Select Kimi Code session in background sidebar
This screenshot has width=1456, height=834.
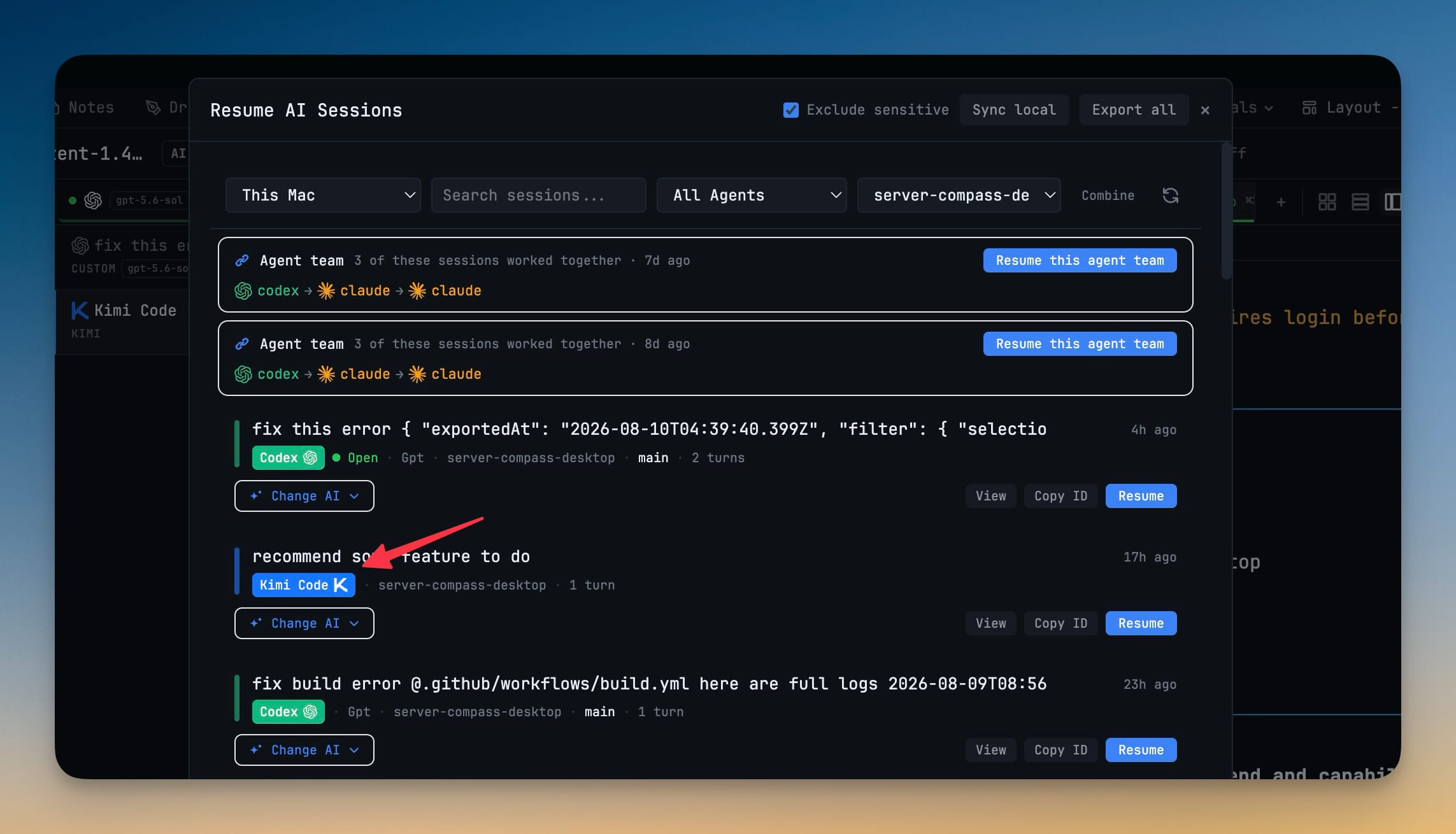(123, 322)
